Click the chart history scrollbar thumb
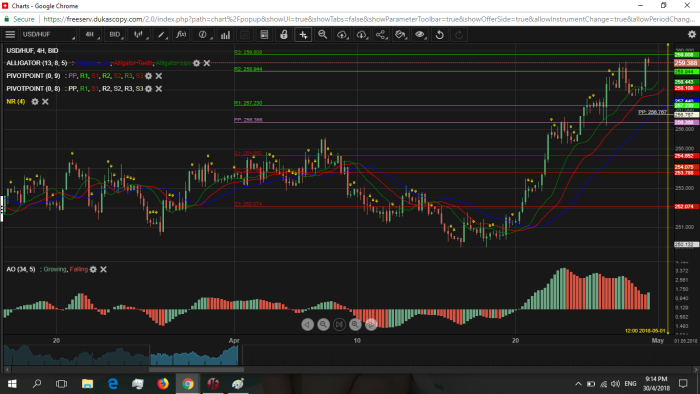The height and width of the screenshot is (394, 700). pyautogui.click(x=196, y=369)
